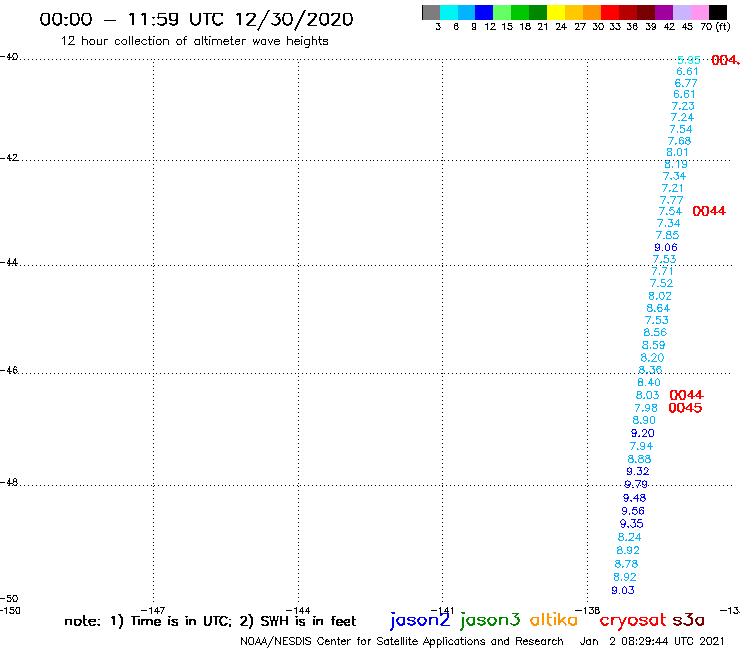Click the wave height value 8.90
The height and width of the screenshot is (650, 740).
click(644, 420)
